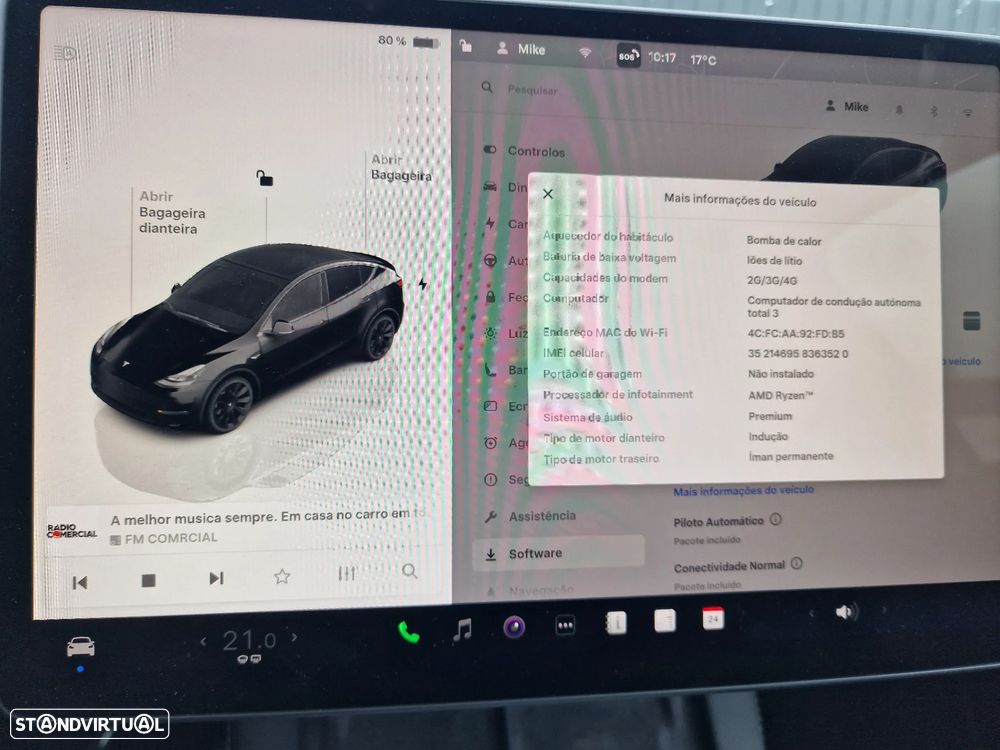This screenshot has width=1000, height=750.
Task: Tap the AMD Ryzen processor value
Action: 781,395
